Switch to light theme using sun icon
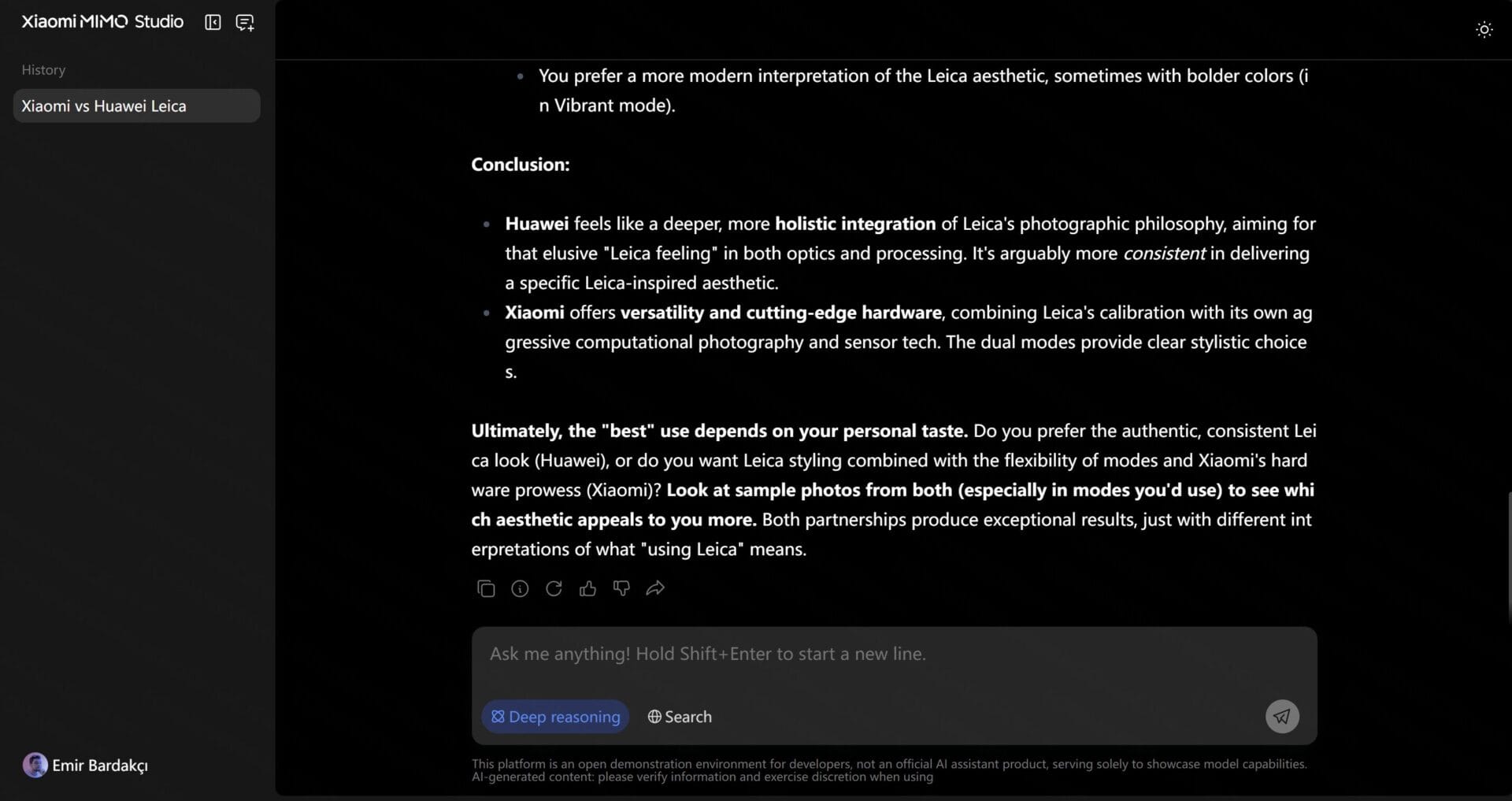 [1484, 30]
